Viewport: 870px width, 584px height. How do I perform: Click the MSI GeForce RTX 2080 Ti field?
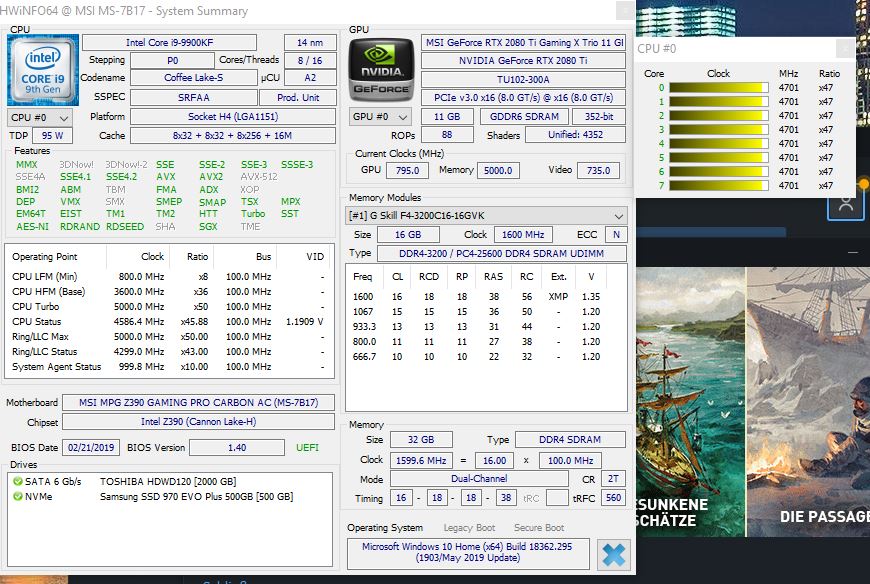pyautogui.click(x=523, y=43)
